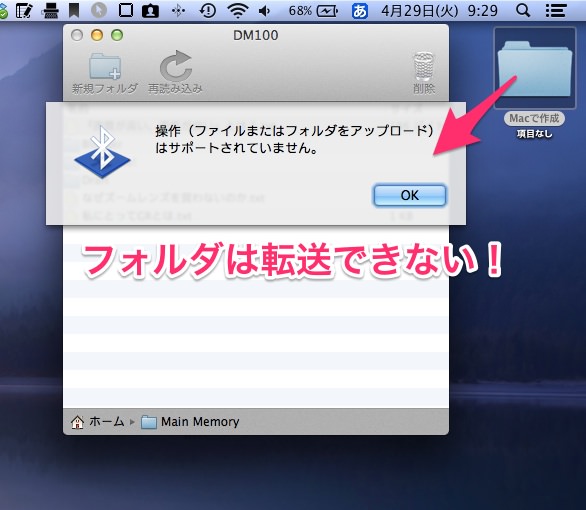Go to ホーム in the path bar

(98, 422)
